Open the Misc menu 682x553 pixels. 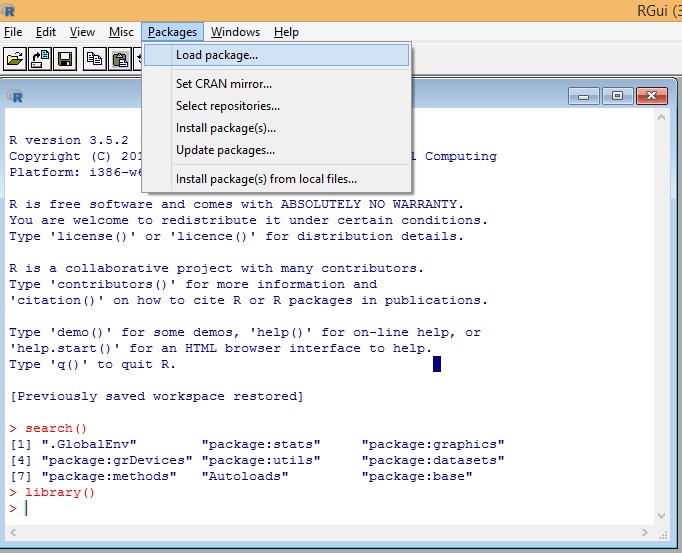121,32
